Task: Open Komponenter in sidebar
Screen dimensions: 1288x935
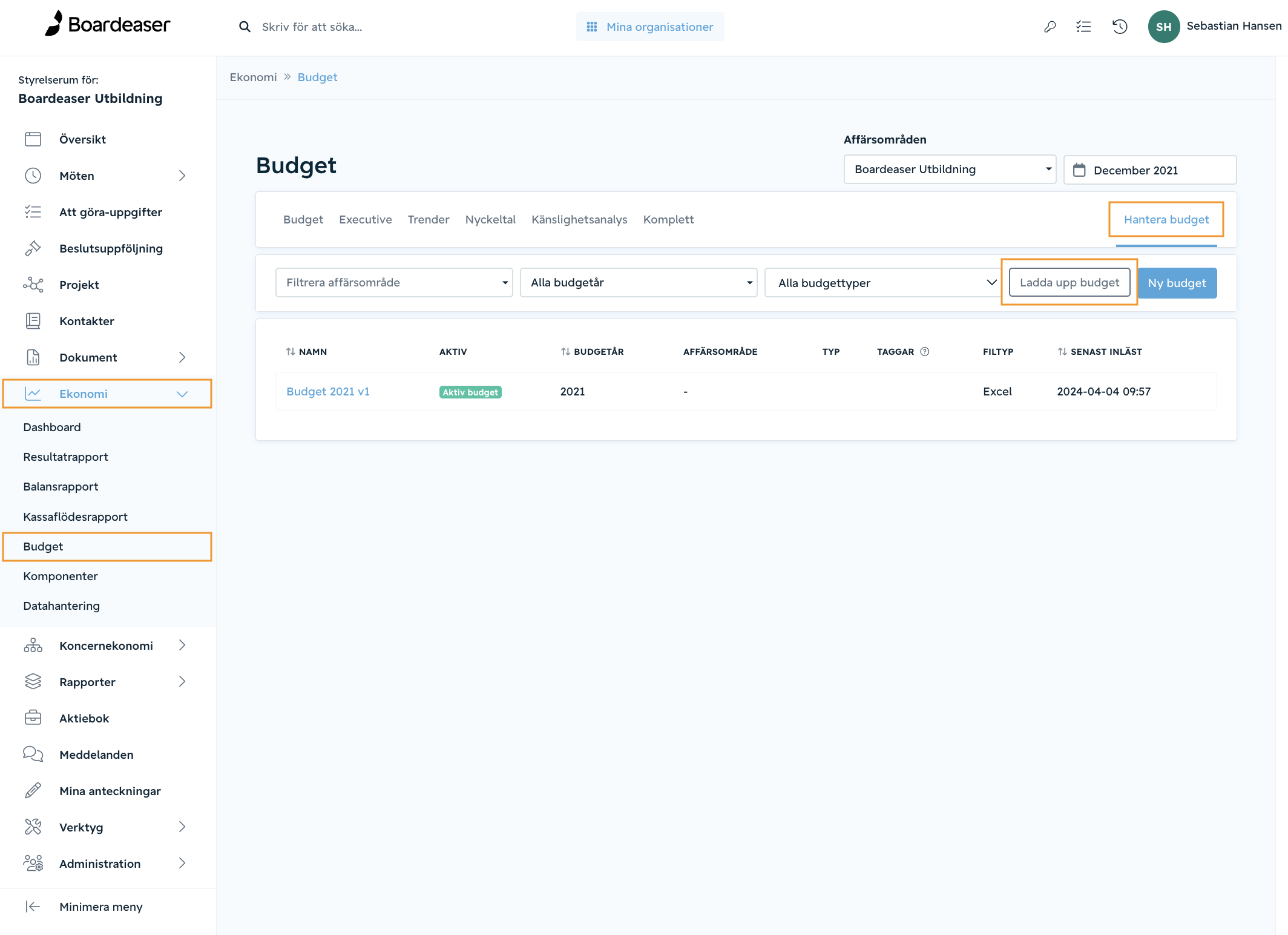Action: (61, 576)
